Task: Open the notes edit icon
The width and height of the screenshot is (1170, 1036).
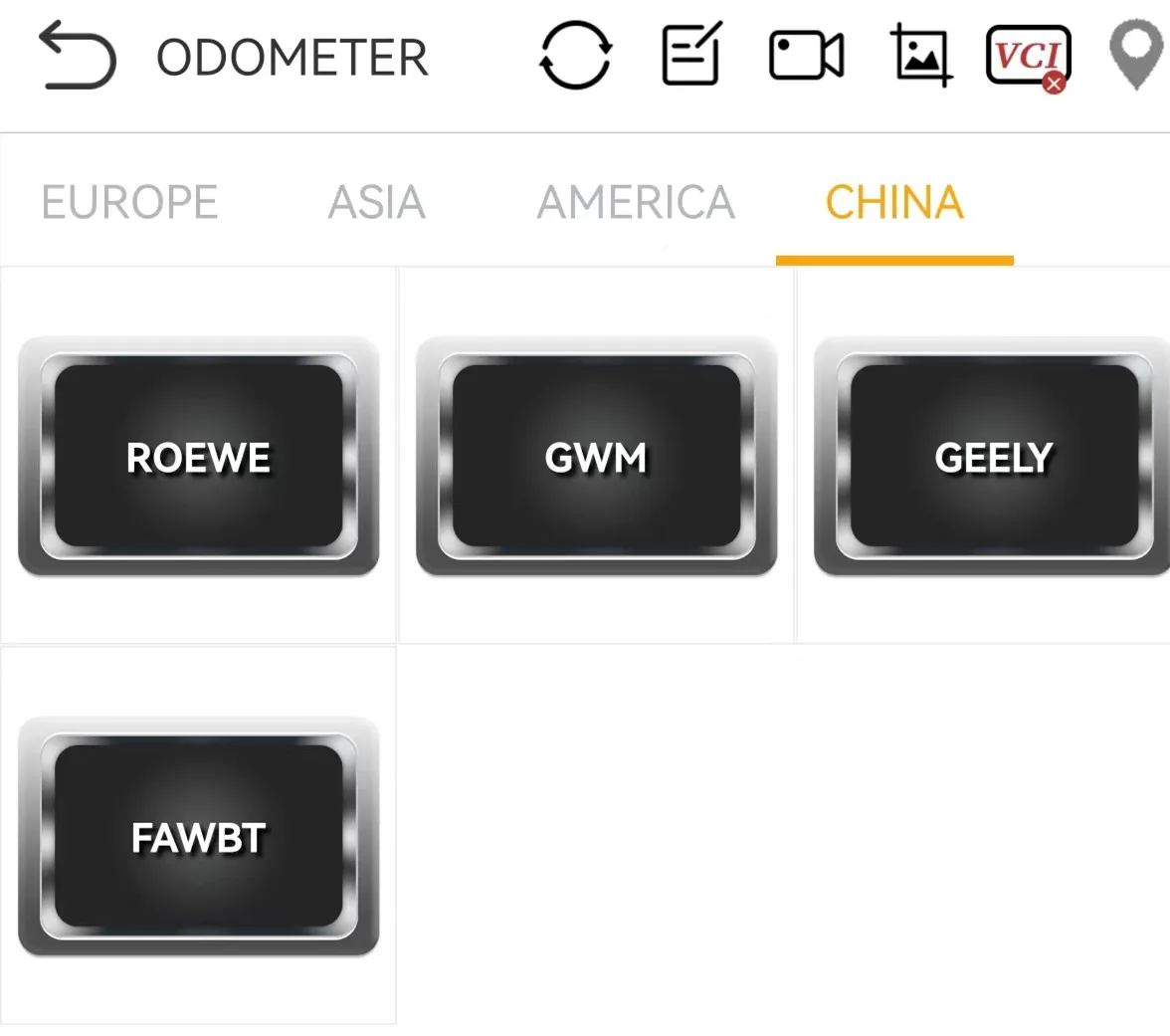Action: tap(691, 54)
